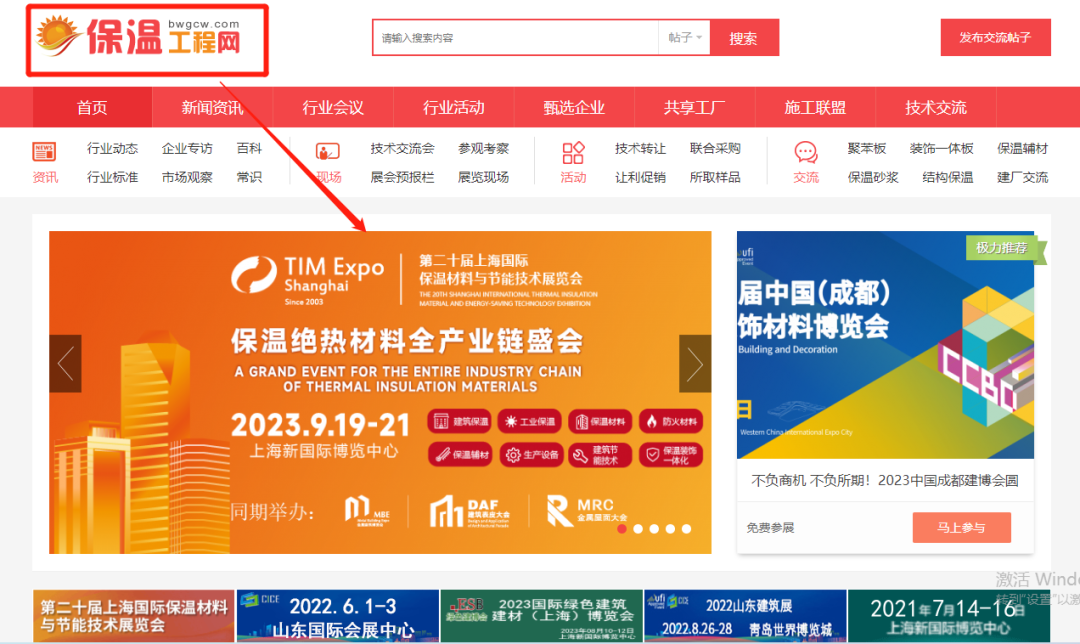The width and height of the screenshot is (1080, 644).
Task: Jump to the fourth carousel dot
Action: click(670, 529)
